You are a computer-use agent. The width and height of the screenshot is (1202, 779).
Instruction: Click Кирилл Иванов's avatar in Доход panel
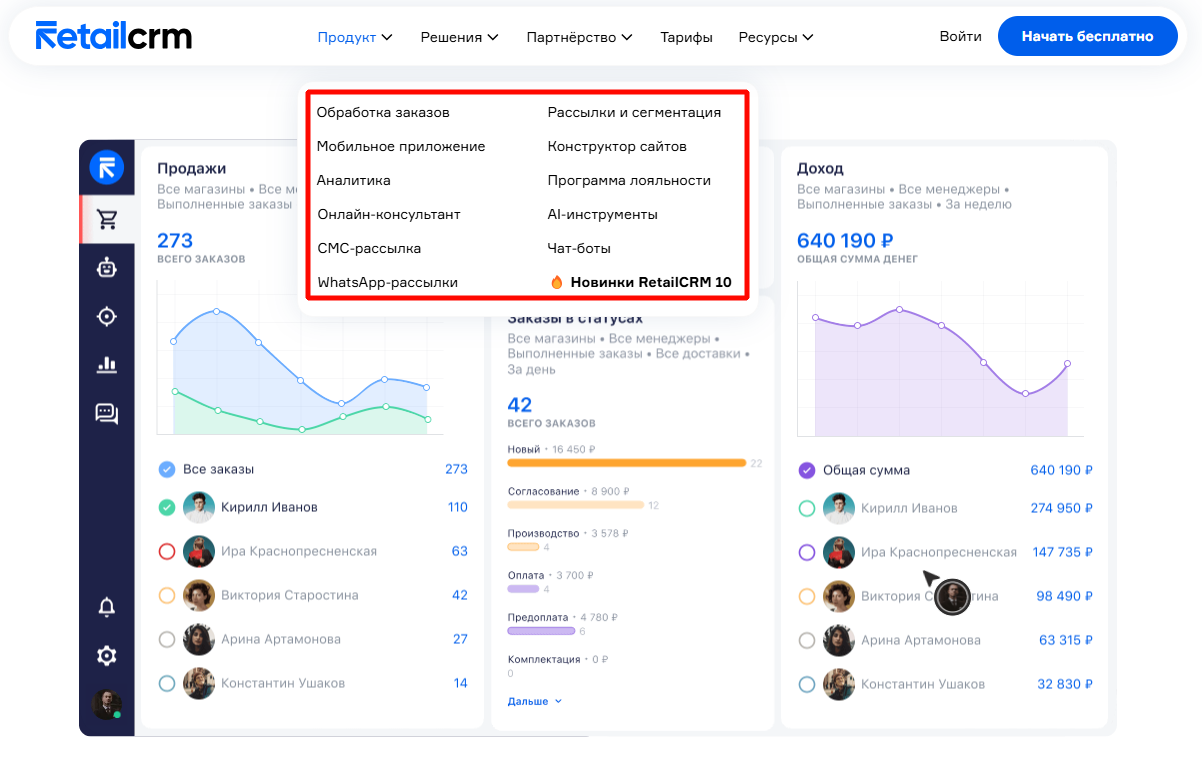click(839, 508)
